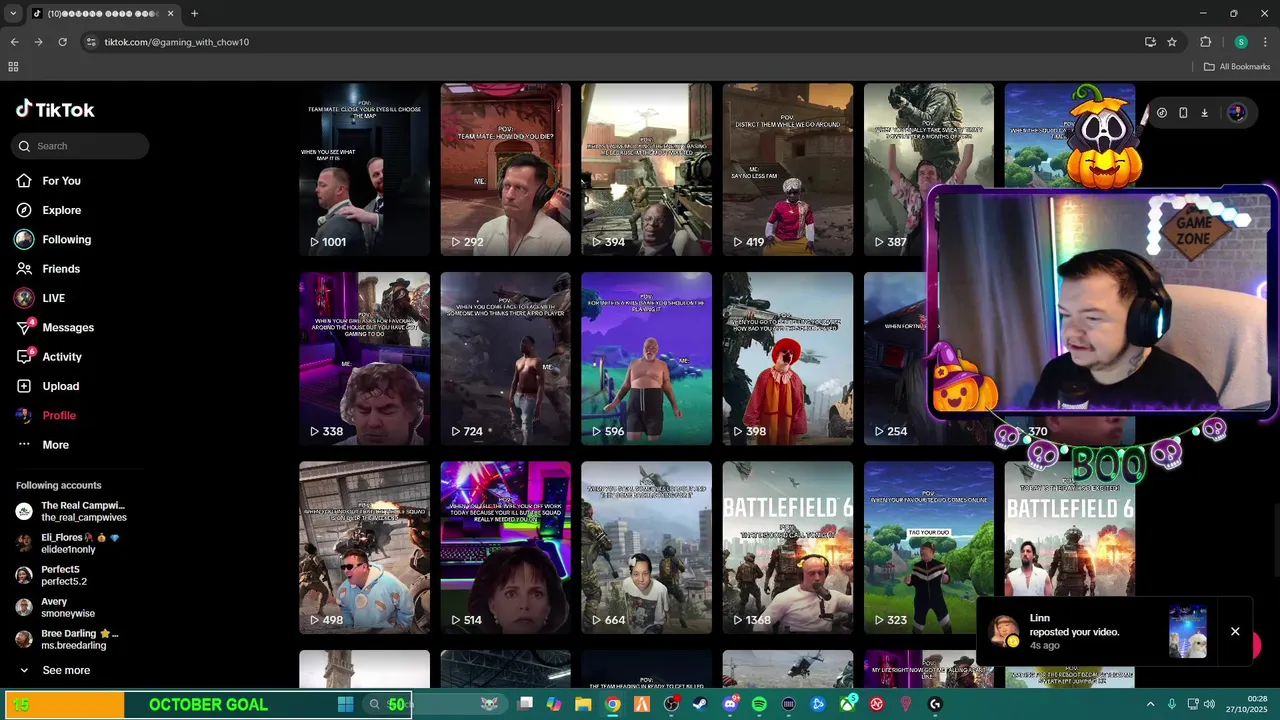The width and height of the screenshot is (1280, 720).
Task: Click the download desktop app icon
Action: coord(1205,113)
